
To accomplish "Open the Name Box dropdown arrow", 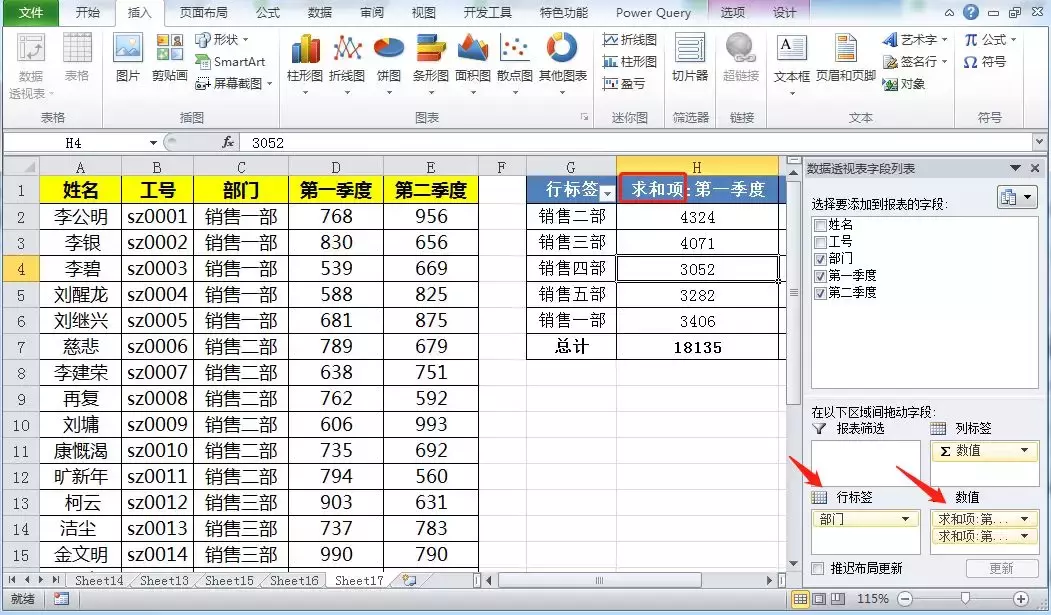I will pyautogui.click(x=153, y=143).
